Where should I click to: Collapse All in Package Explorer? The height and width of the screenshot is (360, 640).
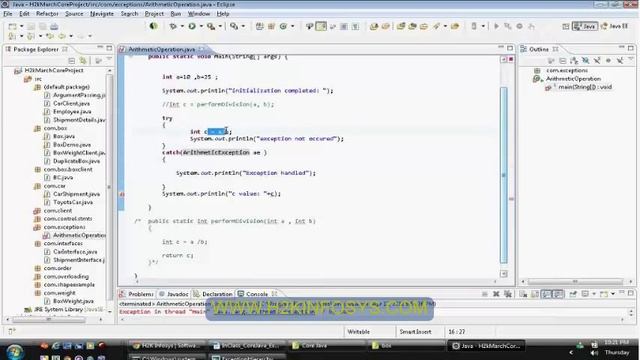click(72, 61)
